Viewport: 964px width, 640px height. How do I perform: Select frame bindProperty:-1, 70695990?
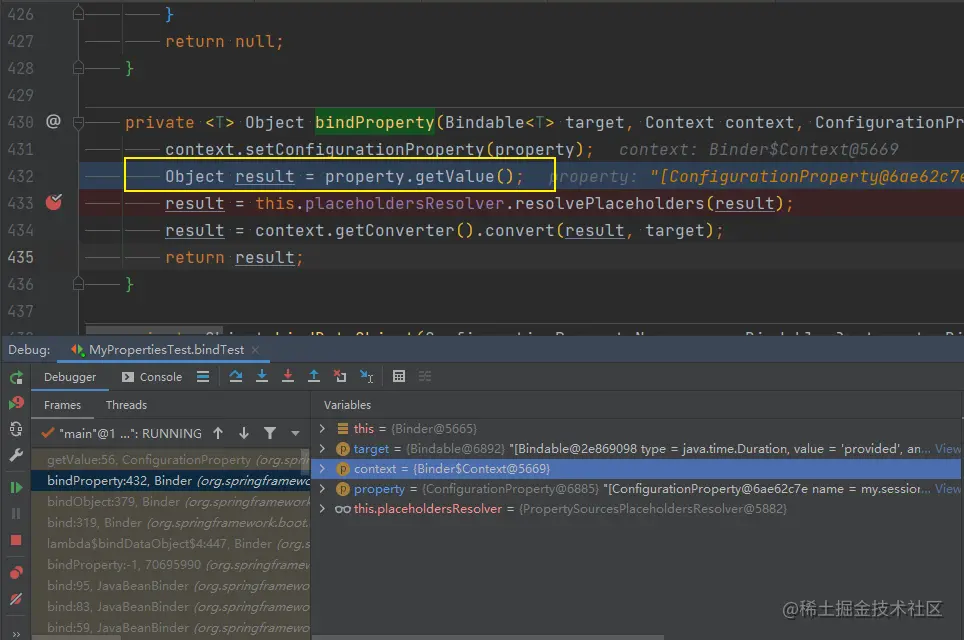click(171, 564)
